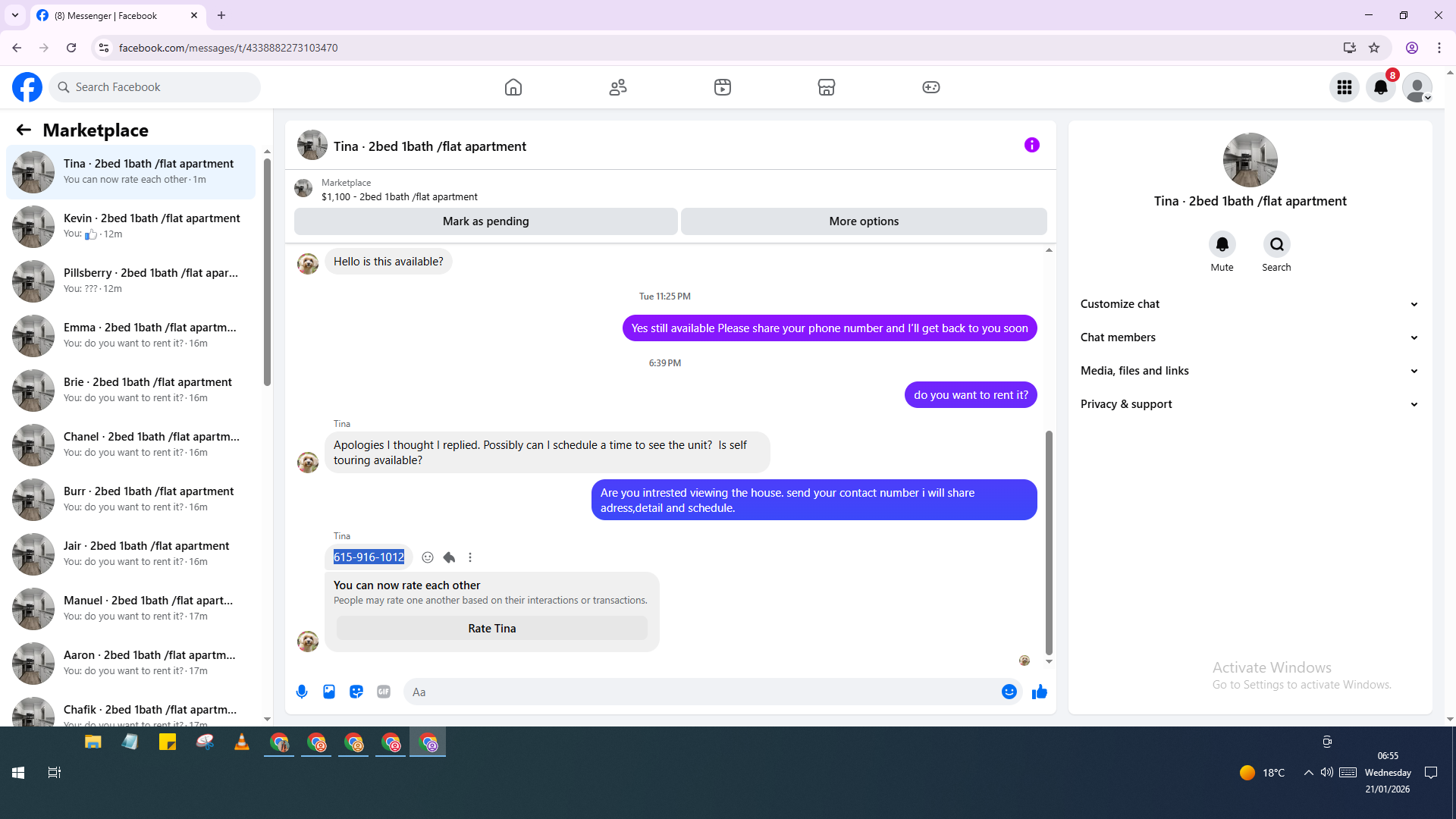Send a thumbs-up like
Image resolution: width=1456 pixels, height=819 pixels.
1039,692
